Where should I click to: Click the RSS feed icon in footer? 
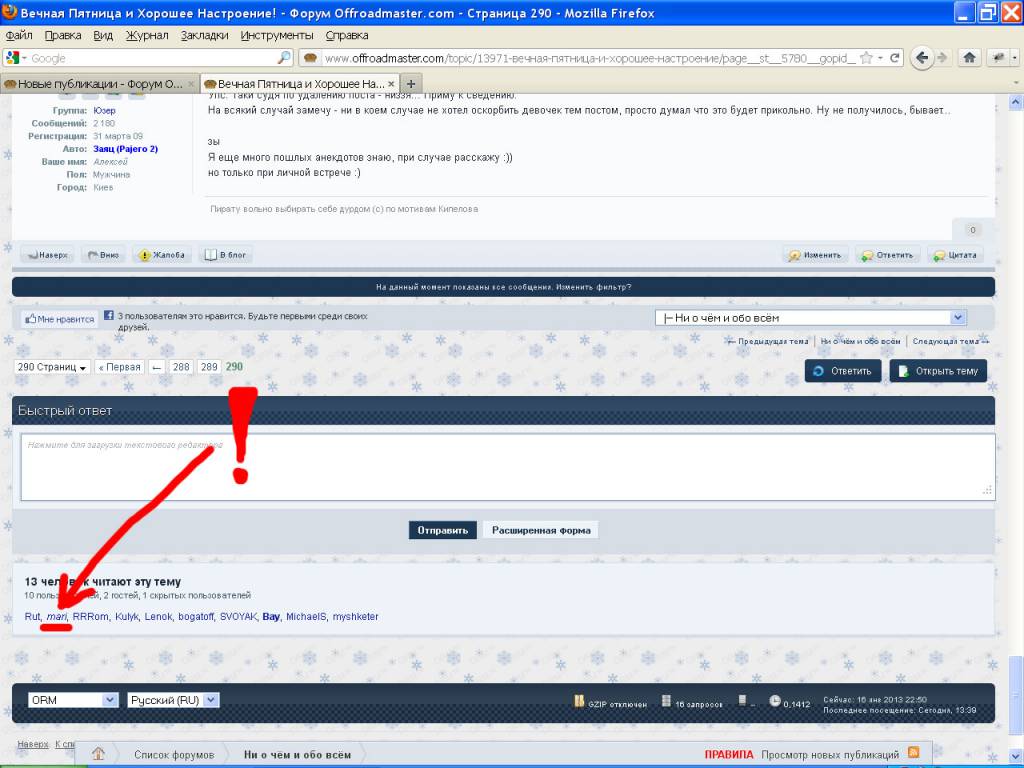point(913,753)
